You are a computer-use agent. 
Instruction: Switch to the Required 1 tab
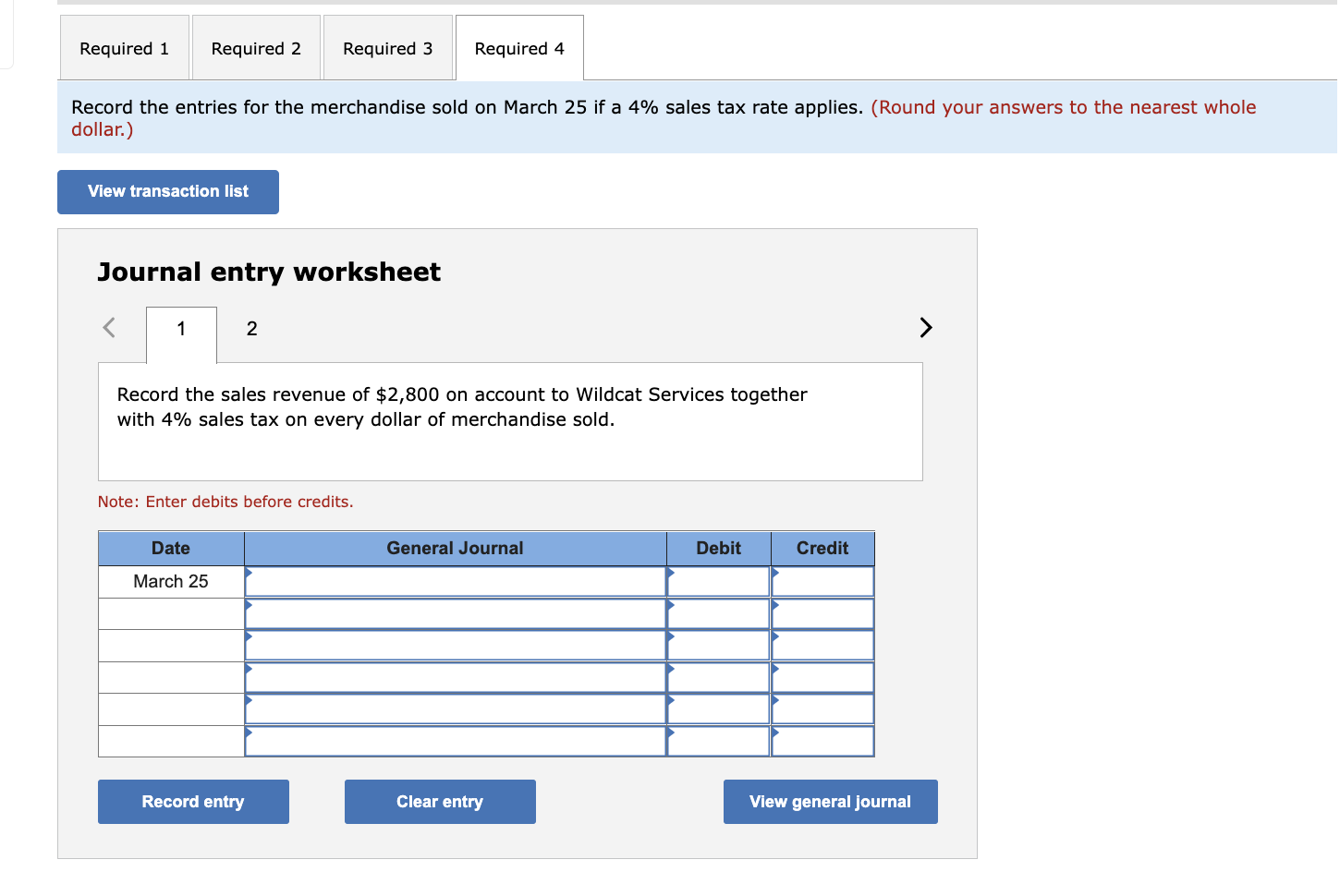tap(125, 48)
